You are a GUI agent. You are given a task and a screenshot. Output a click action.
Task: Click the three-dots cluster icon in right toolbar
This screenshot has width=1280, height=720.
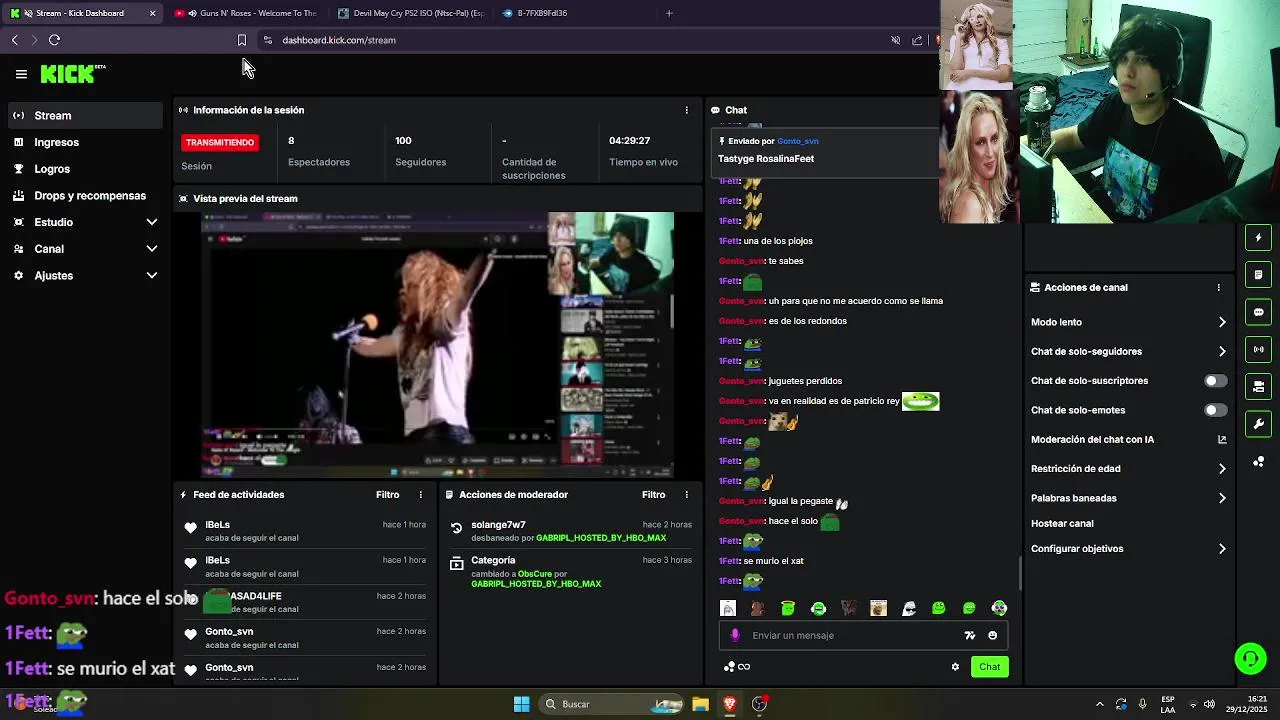pos(1258,461)
